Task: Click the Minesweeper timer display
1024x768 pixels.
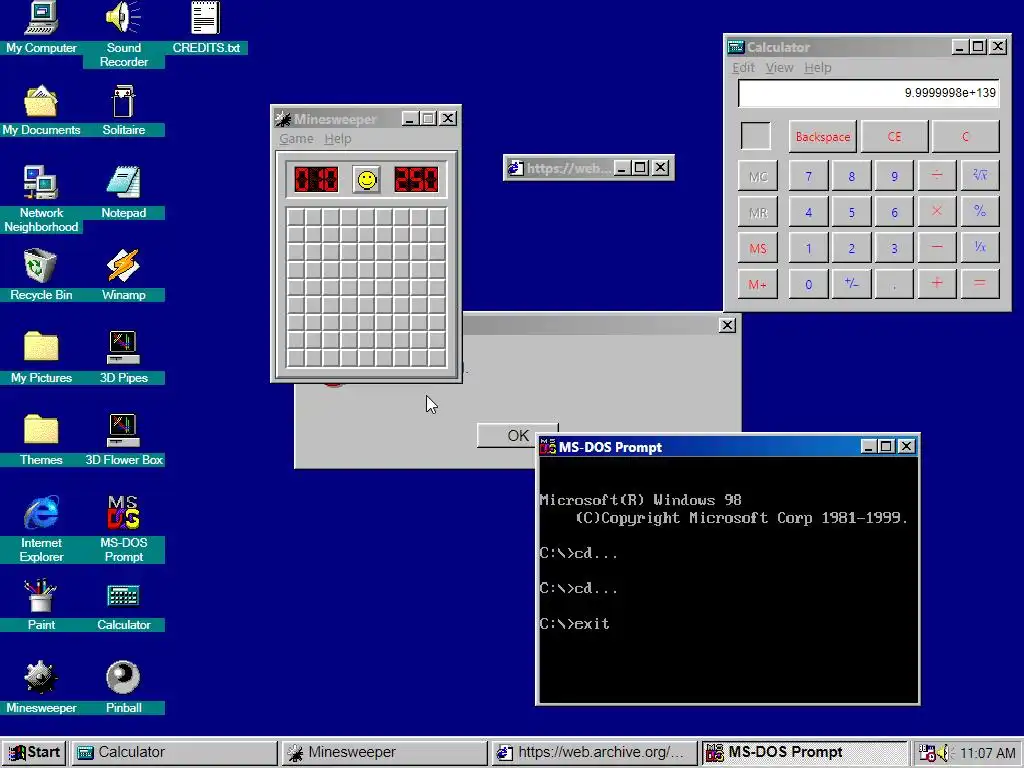Action: point(416,180)
